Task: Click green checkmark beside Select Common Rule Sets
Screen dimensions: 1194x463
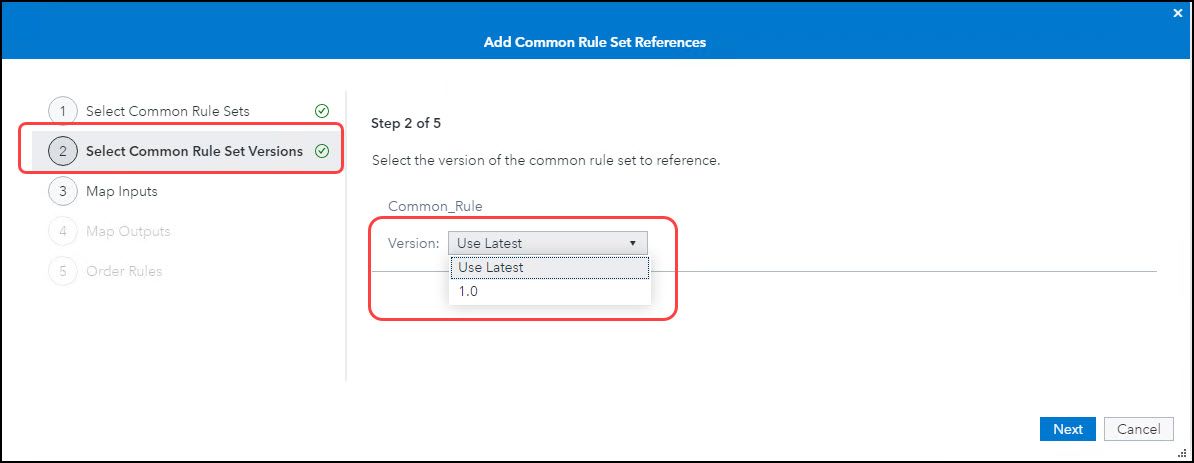Action: [322, 111]
